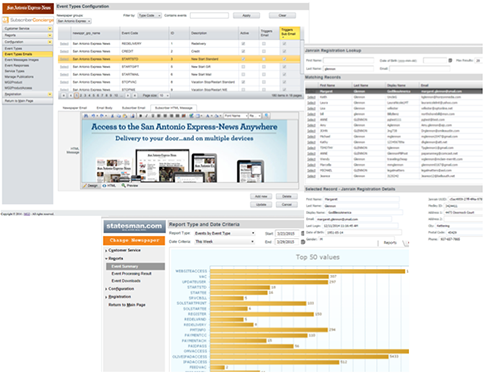The image size is (500, 374).
Task: Select the STARTSTD row's Select link
Action: pyautogui.click(x=64, y=59)
